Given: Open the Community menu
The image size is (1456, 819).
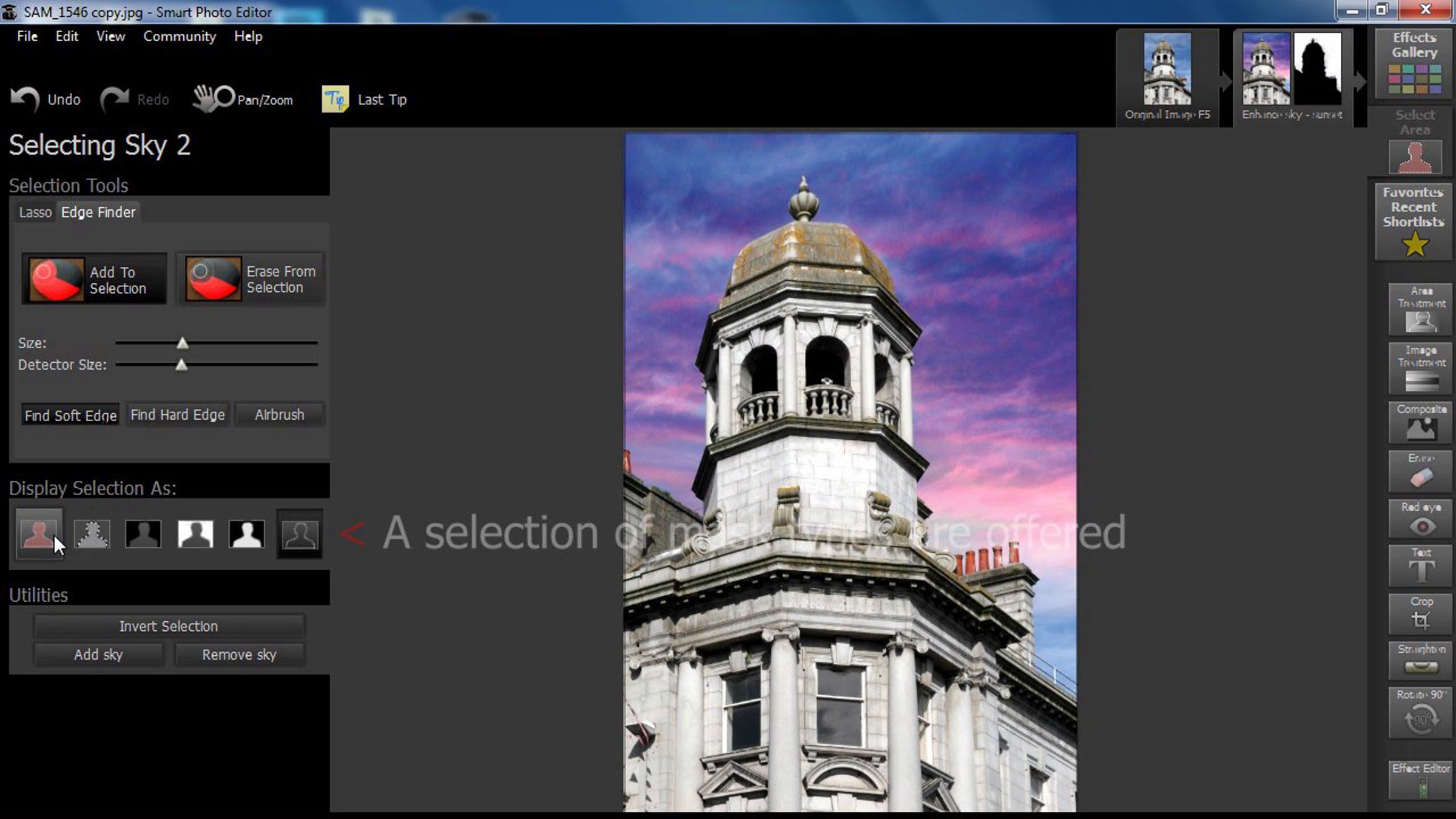Looking at the screenshot, I should coord(180,36).
